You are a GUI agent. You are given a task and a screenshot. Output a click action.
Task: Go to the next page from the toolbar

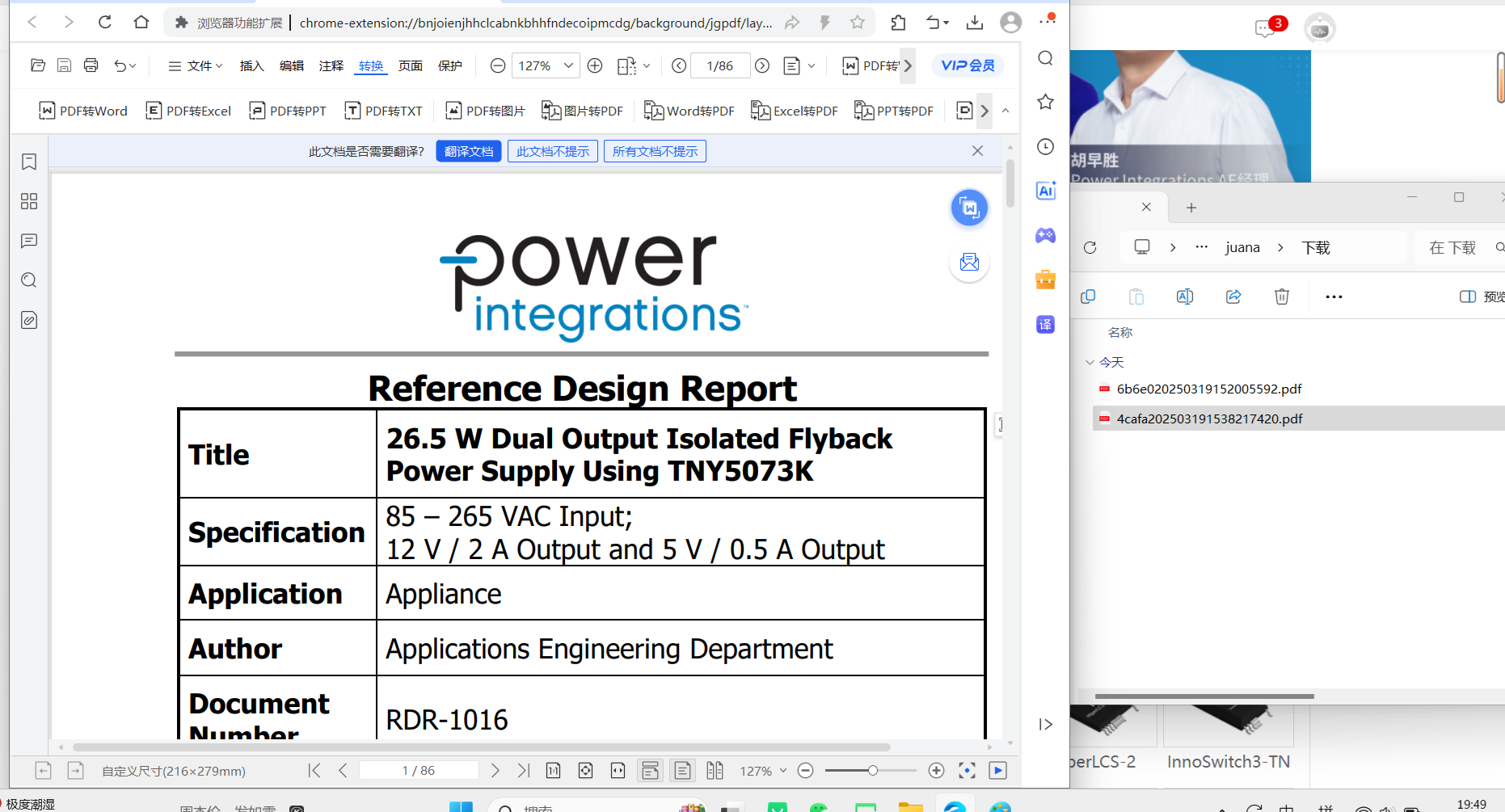pos(762,65)
